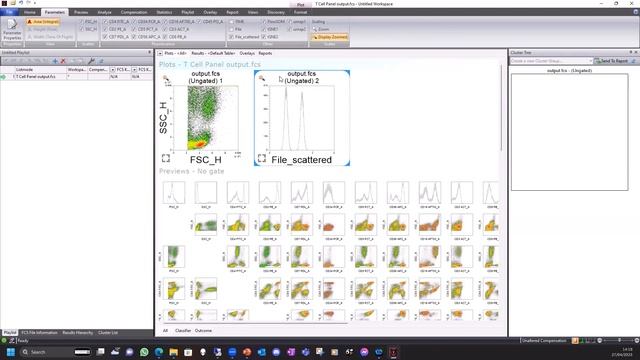Screen dimensions: 640x360
Task: Click the SSC_H vs FSC_H dot plot
Action: [206, 118]
